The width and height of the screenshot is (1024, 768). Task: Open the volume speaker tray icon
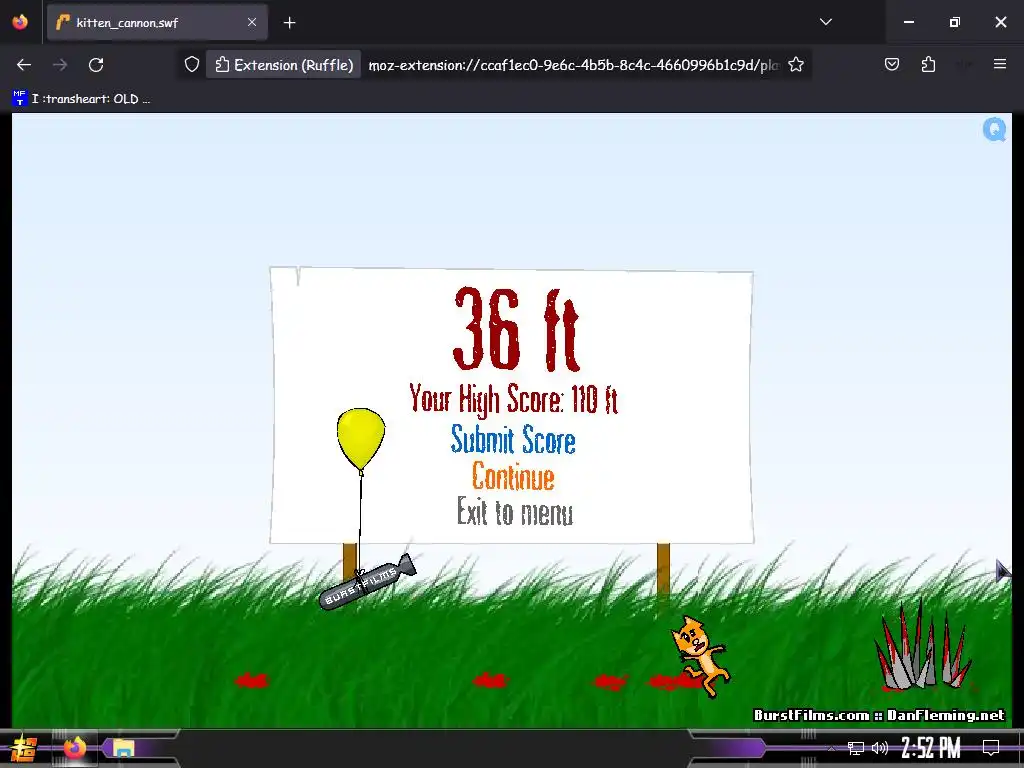880,748
